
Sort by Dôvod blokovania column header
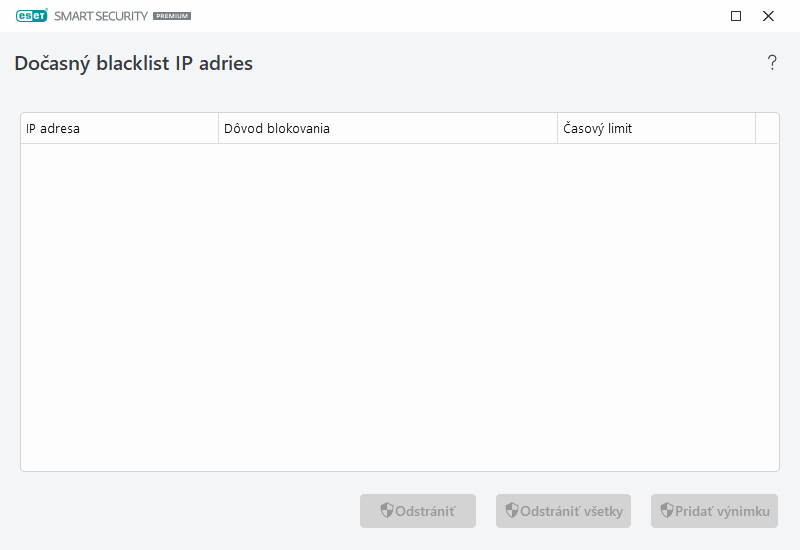tap(387, 129)
